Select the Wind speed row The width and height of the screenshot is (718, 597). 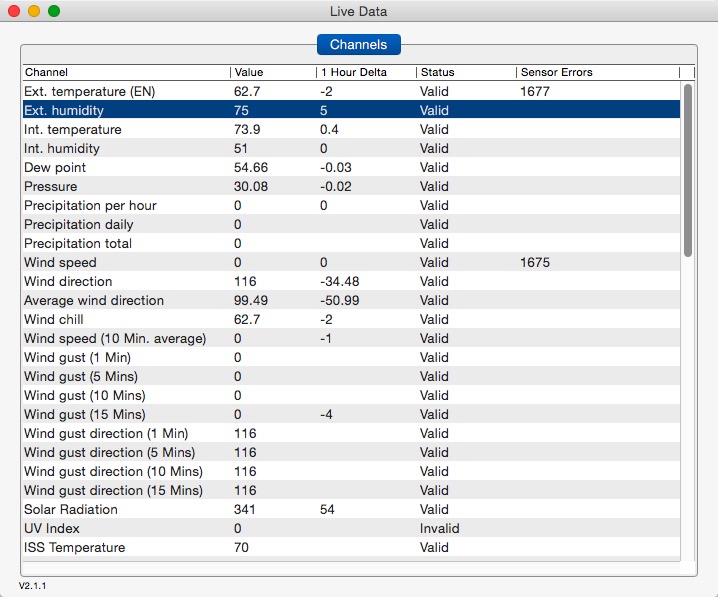351,262
